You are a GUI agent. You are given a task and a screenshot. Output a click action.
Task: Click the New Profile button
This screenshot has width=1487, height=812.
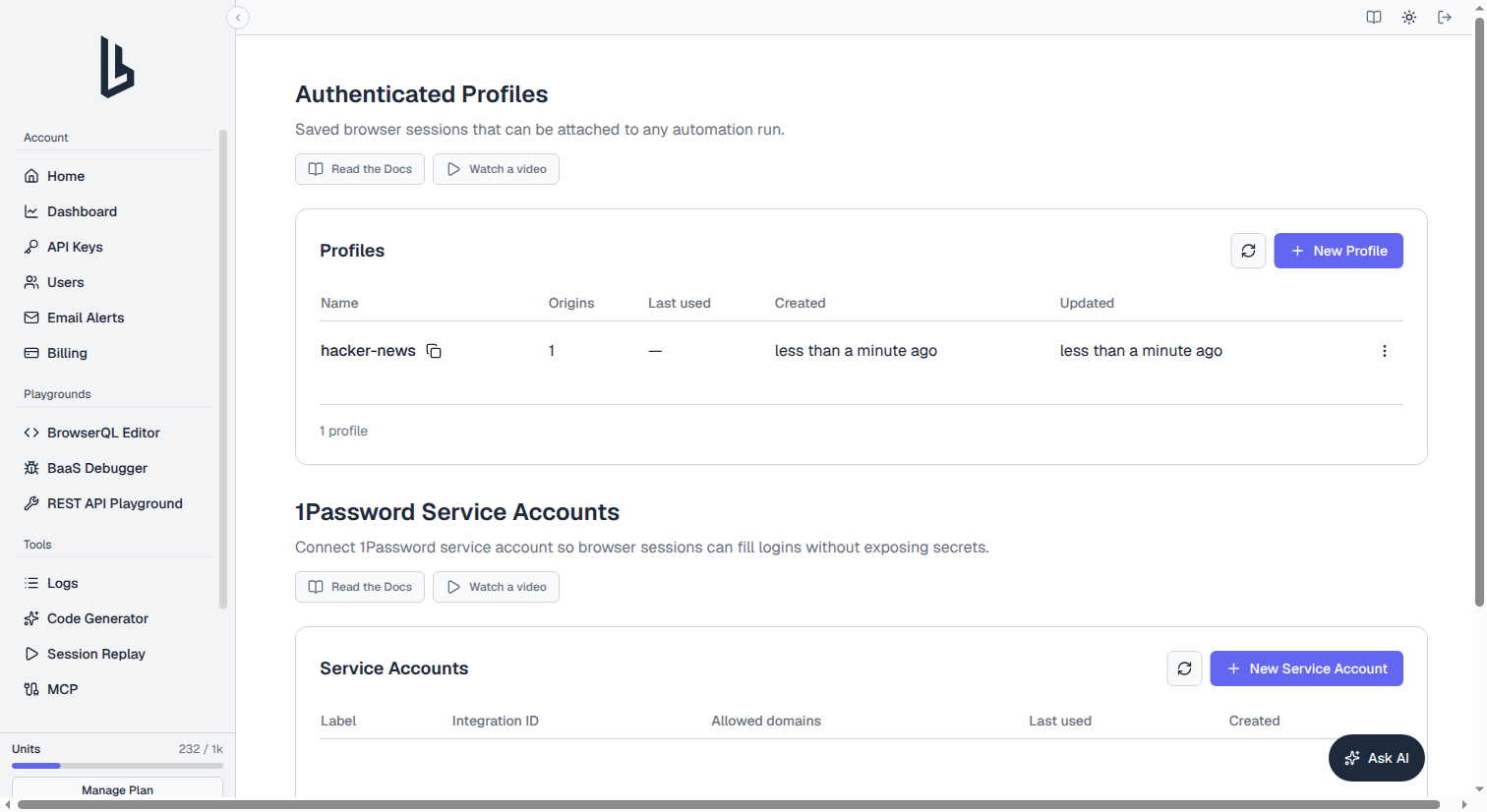[x=1338, y=251]
